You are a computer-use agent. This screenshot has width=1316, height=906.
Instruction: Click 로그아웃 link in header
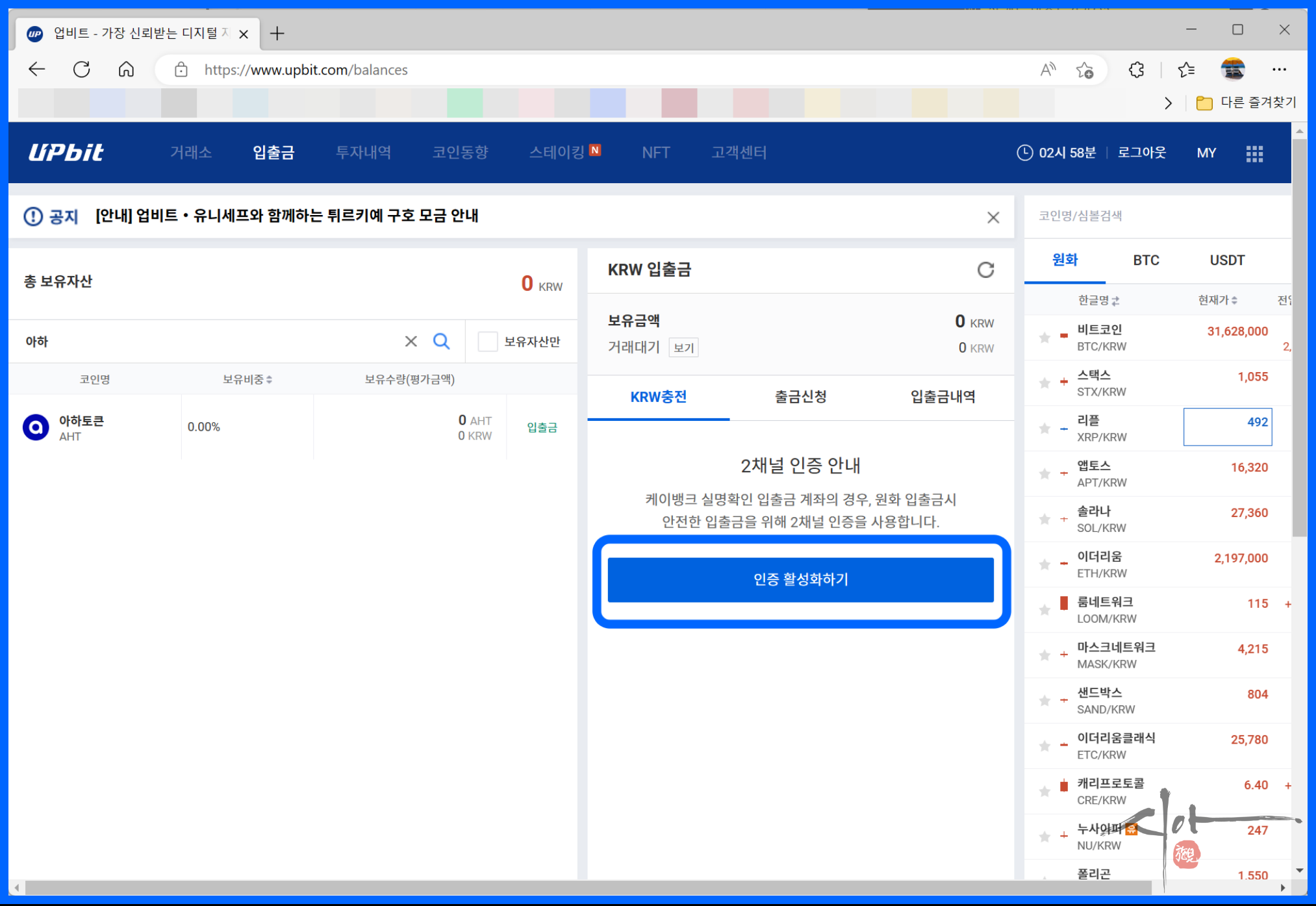coord(1141,153)
